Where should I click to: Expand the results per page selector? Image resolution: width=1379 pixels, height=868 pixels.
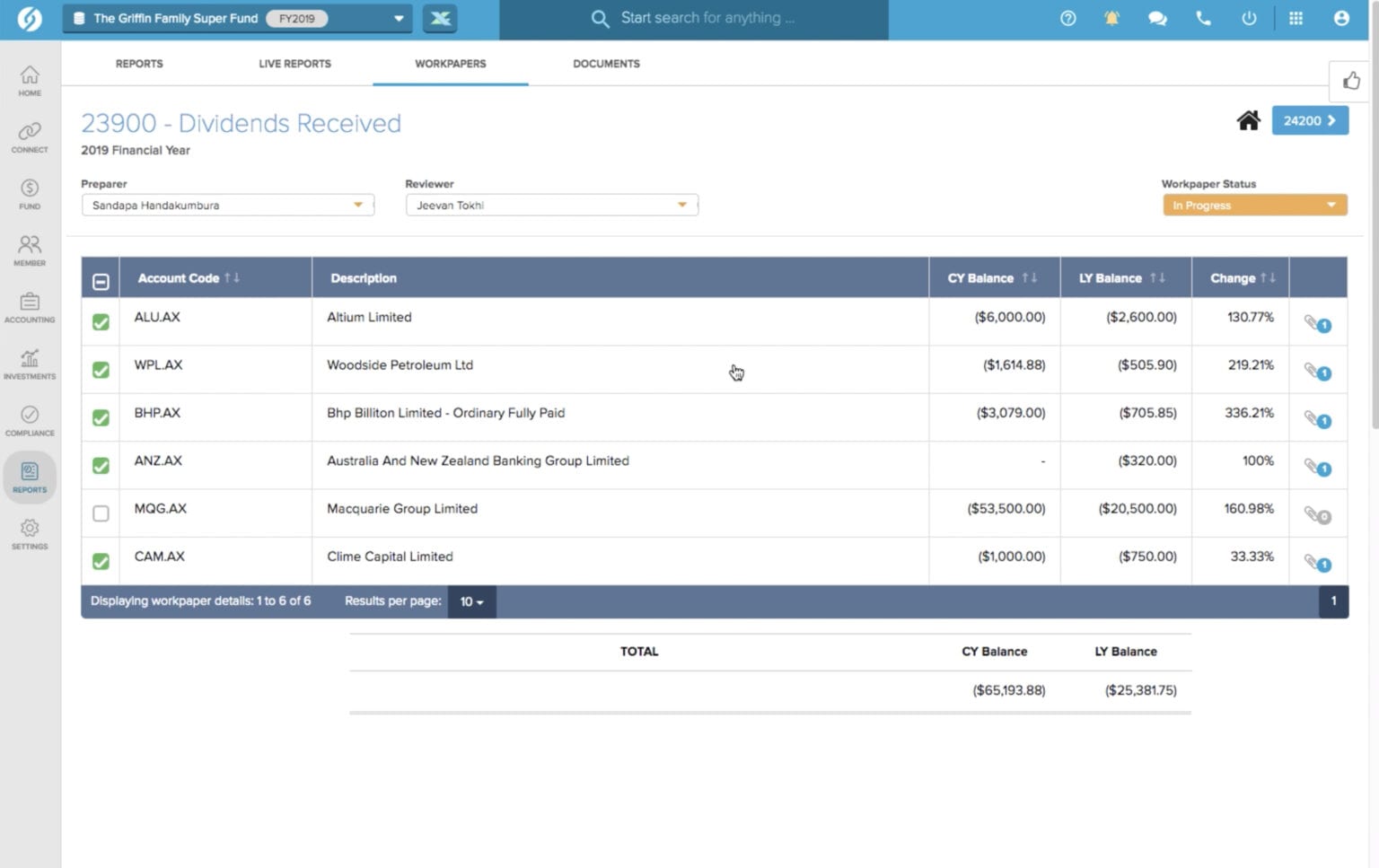(470, 601)
